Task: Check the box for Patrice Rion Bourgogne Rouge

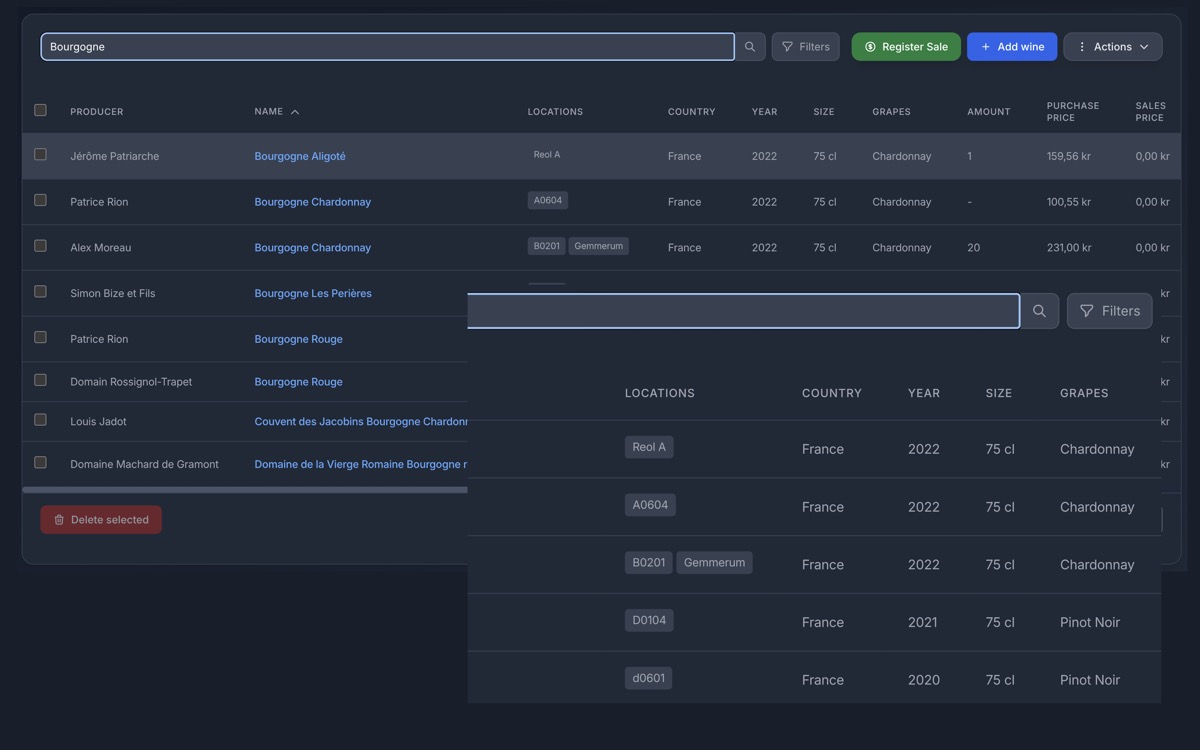Action: [40, 338]
